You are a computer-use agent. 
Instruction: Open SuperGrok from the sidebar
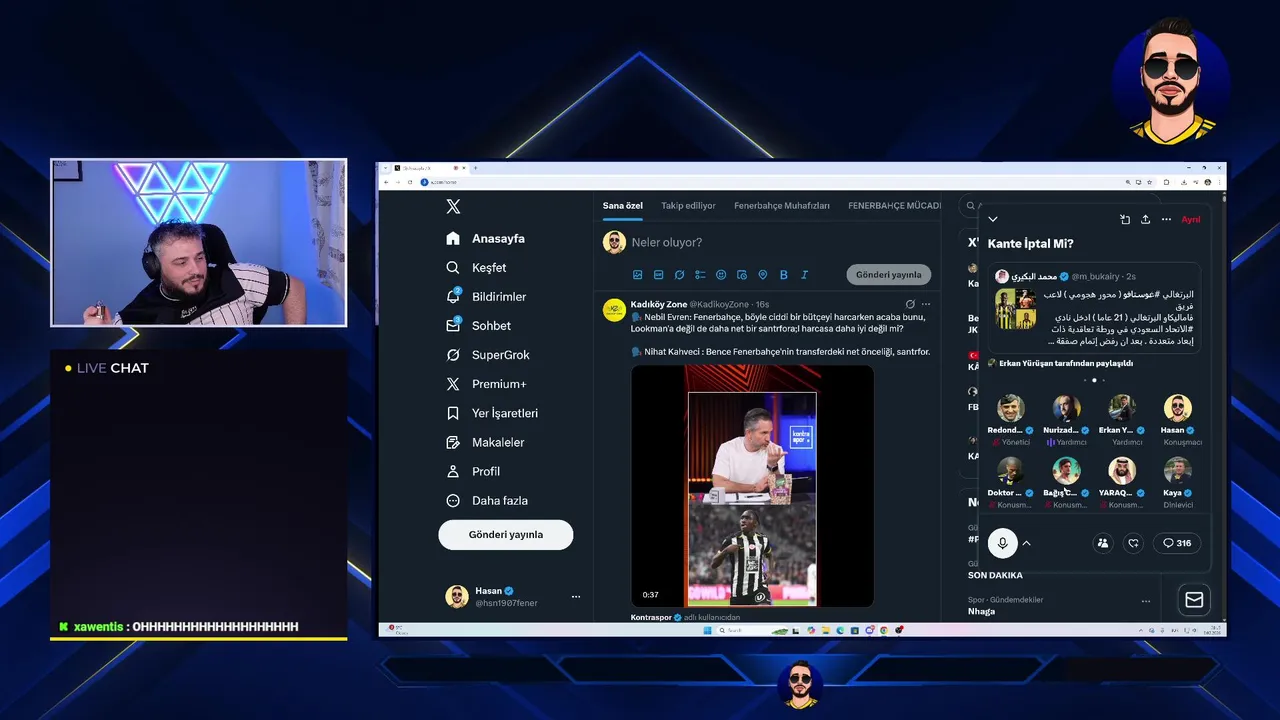pos(487,354)
